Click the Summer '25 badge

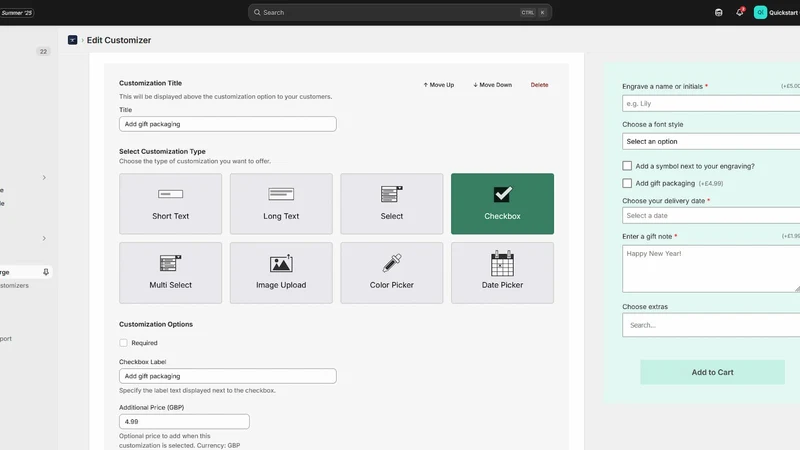pyautogui.click(x=17, y=12)
